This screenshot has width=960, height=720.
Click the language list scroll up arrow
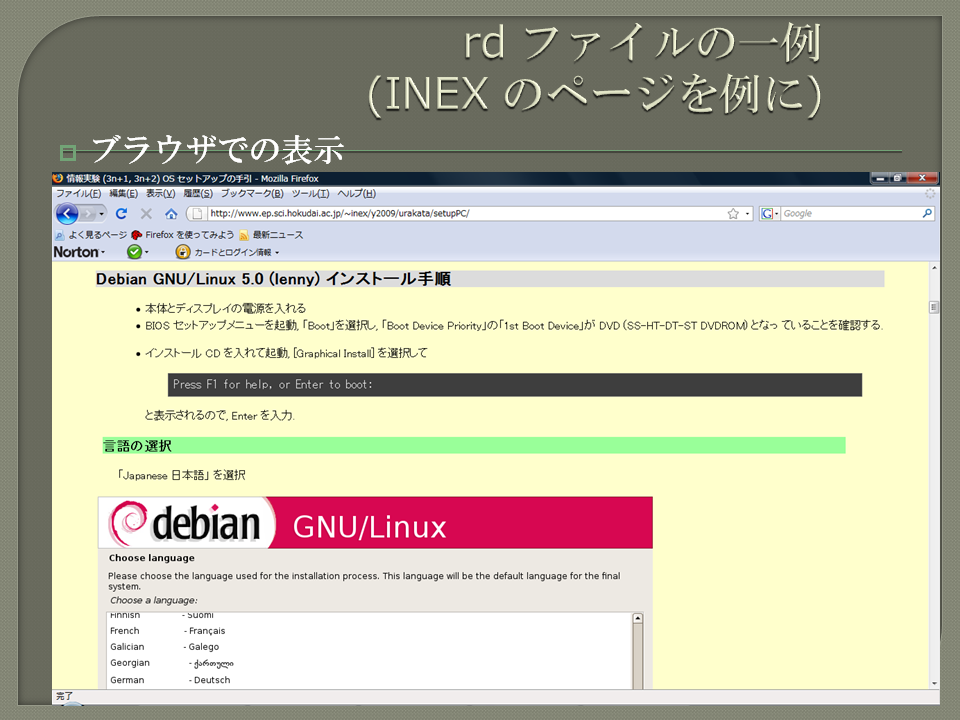click(x=637, y=618)
